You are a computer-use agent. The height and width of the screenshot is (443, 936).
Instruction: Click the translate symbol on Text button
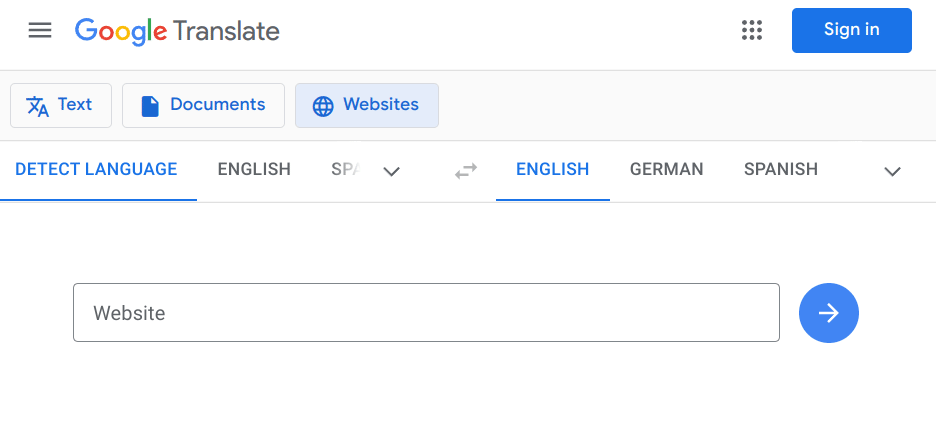coord(38,106)
